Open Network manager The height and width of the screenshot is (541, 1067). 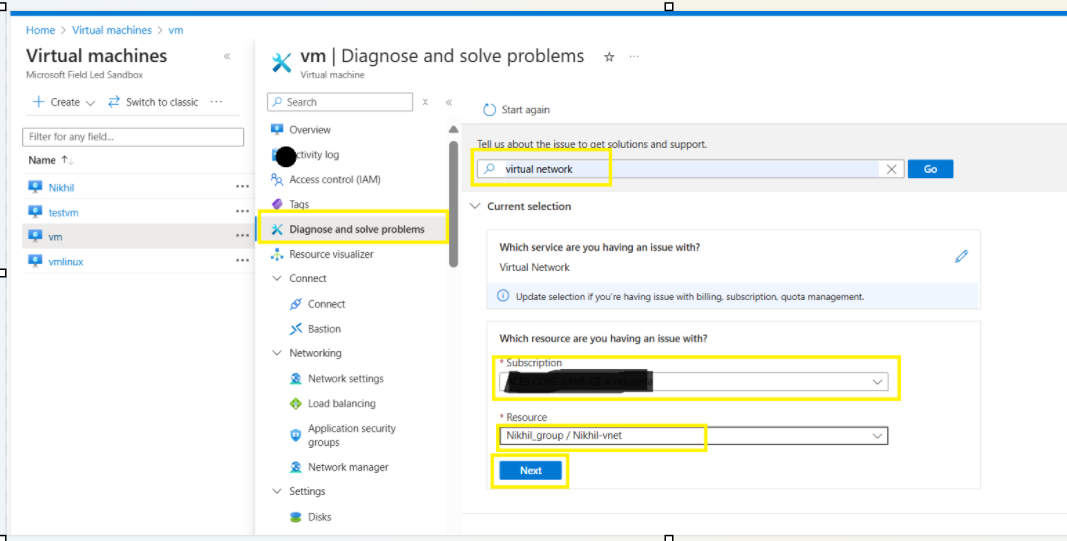coord(348,467)
